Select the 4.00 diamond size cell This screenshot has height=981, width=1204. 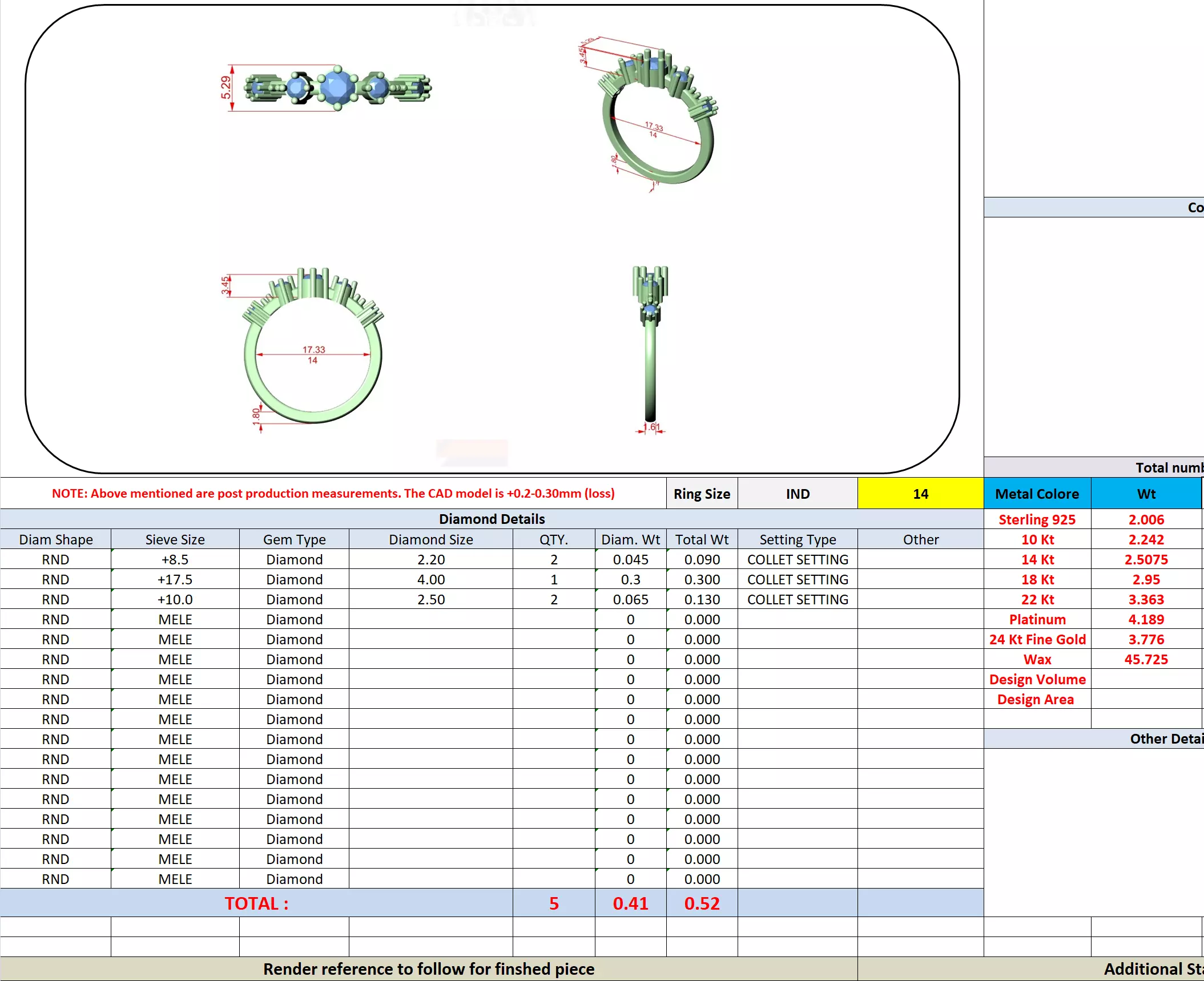point(430,579)
